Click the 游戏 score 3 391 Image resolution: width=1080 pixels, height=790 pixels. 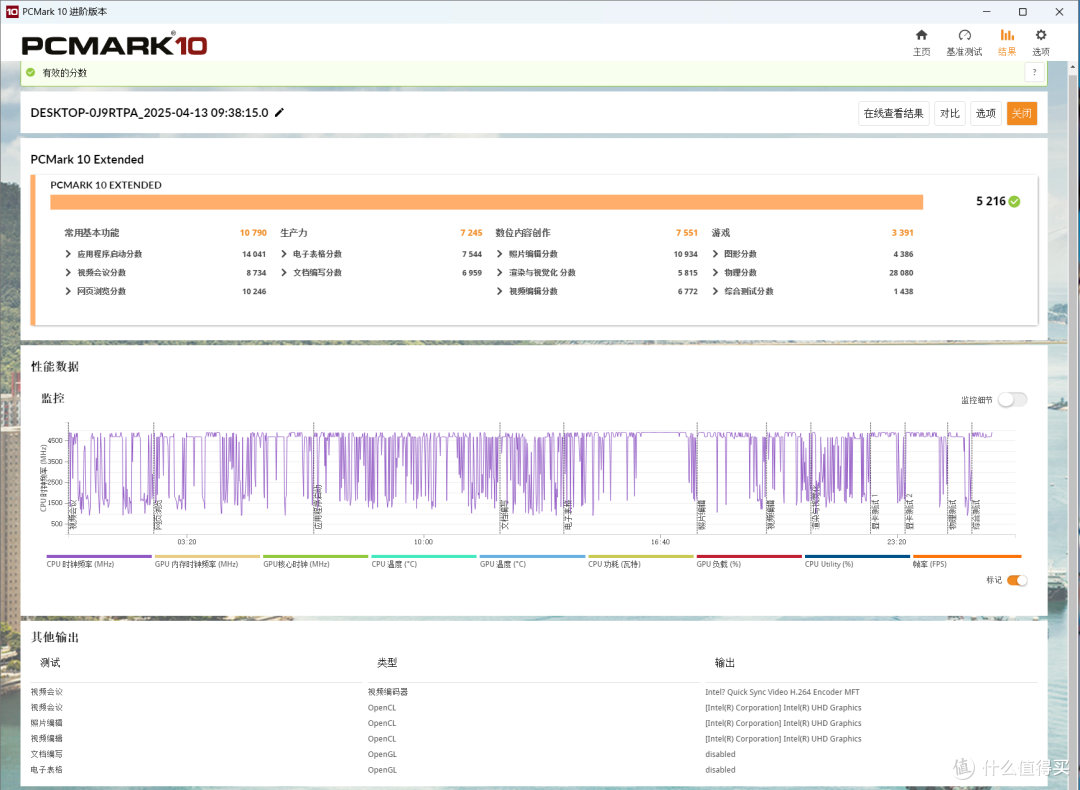tap(902, 233)
